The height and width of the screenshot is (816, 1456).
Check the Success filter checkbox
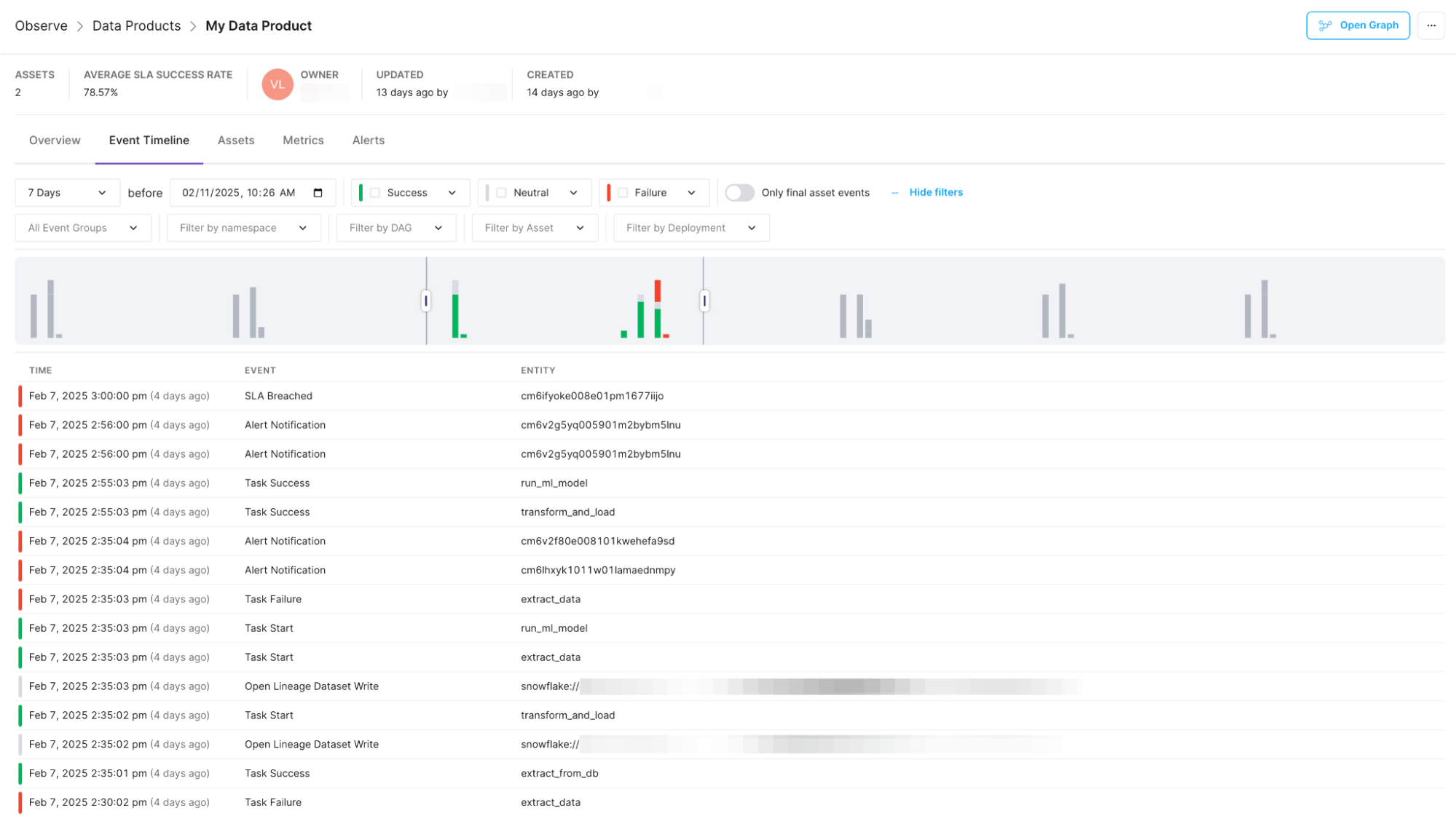point(375,193)
